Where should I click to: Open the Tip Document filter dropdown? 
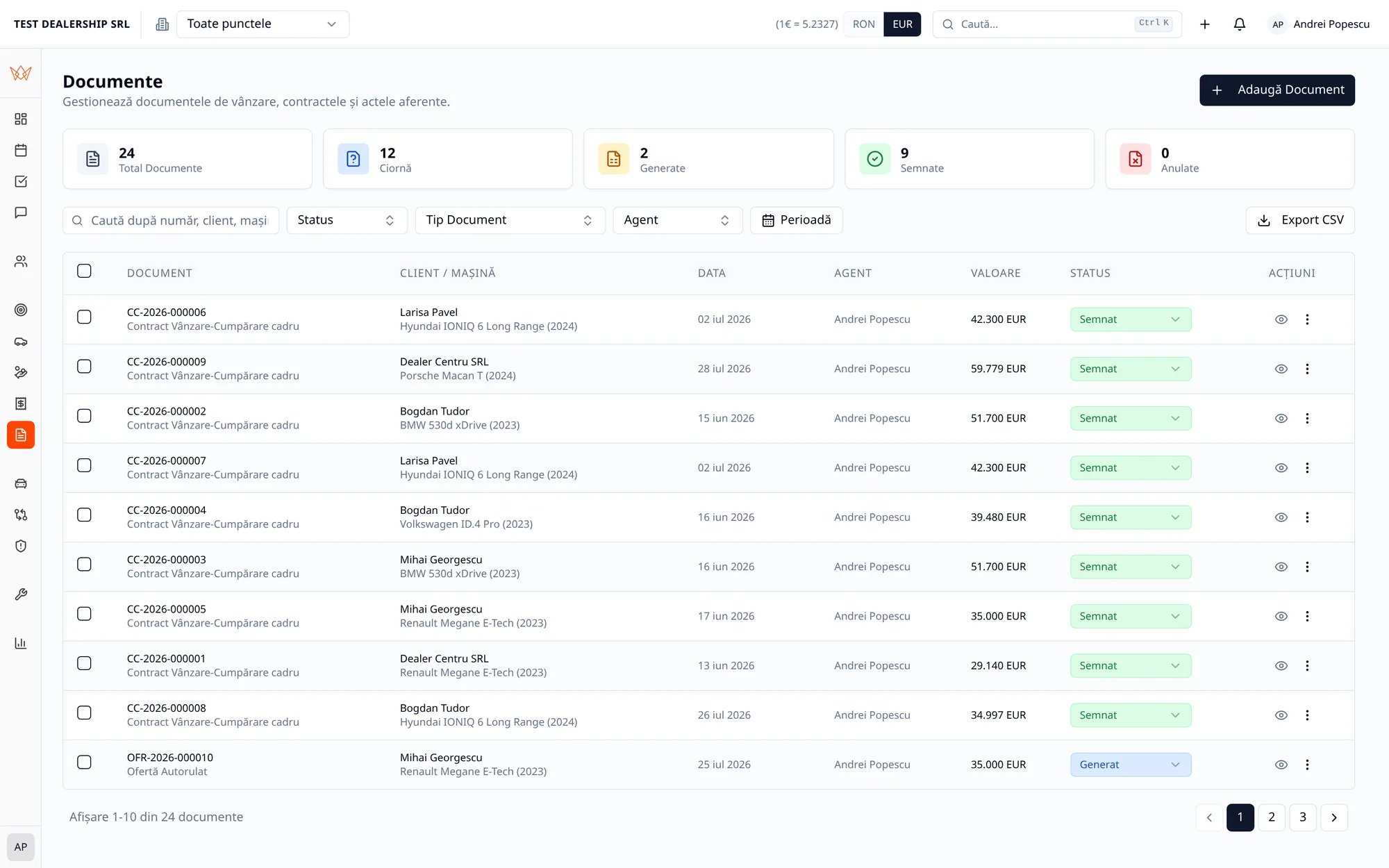click(510, 220)
